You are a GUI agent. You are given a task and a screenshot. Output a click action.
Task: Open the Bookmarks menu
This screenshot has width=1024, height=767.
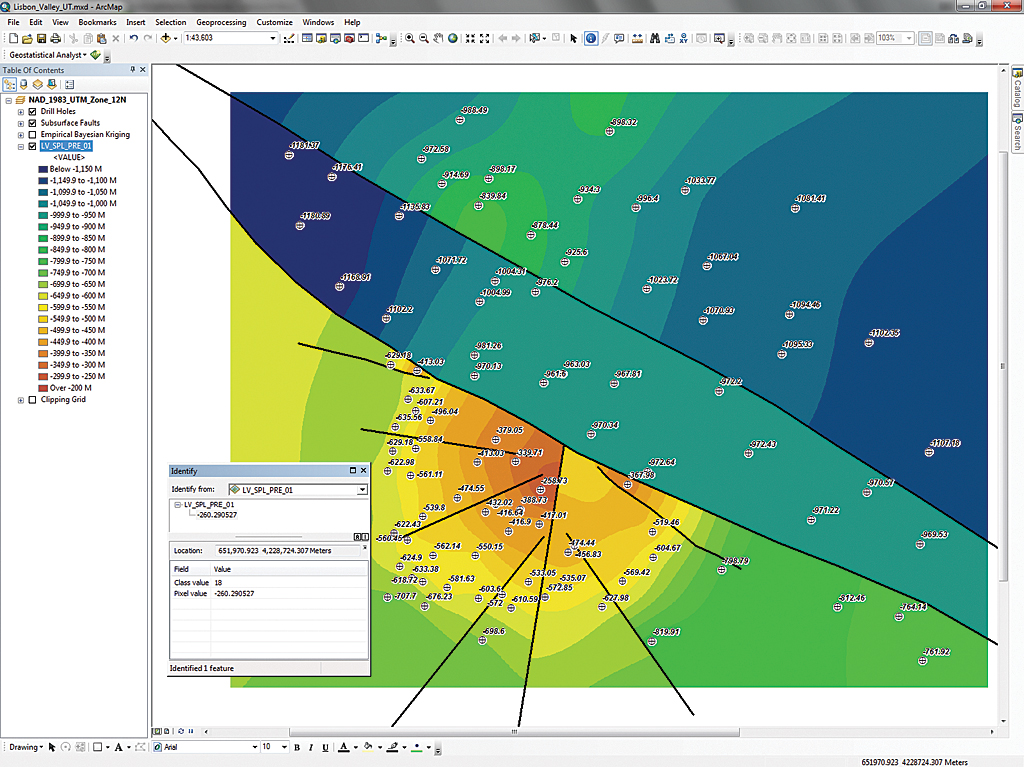point(97,22)
